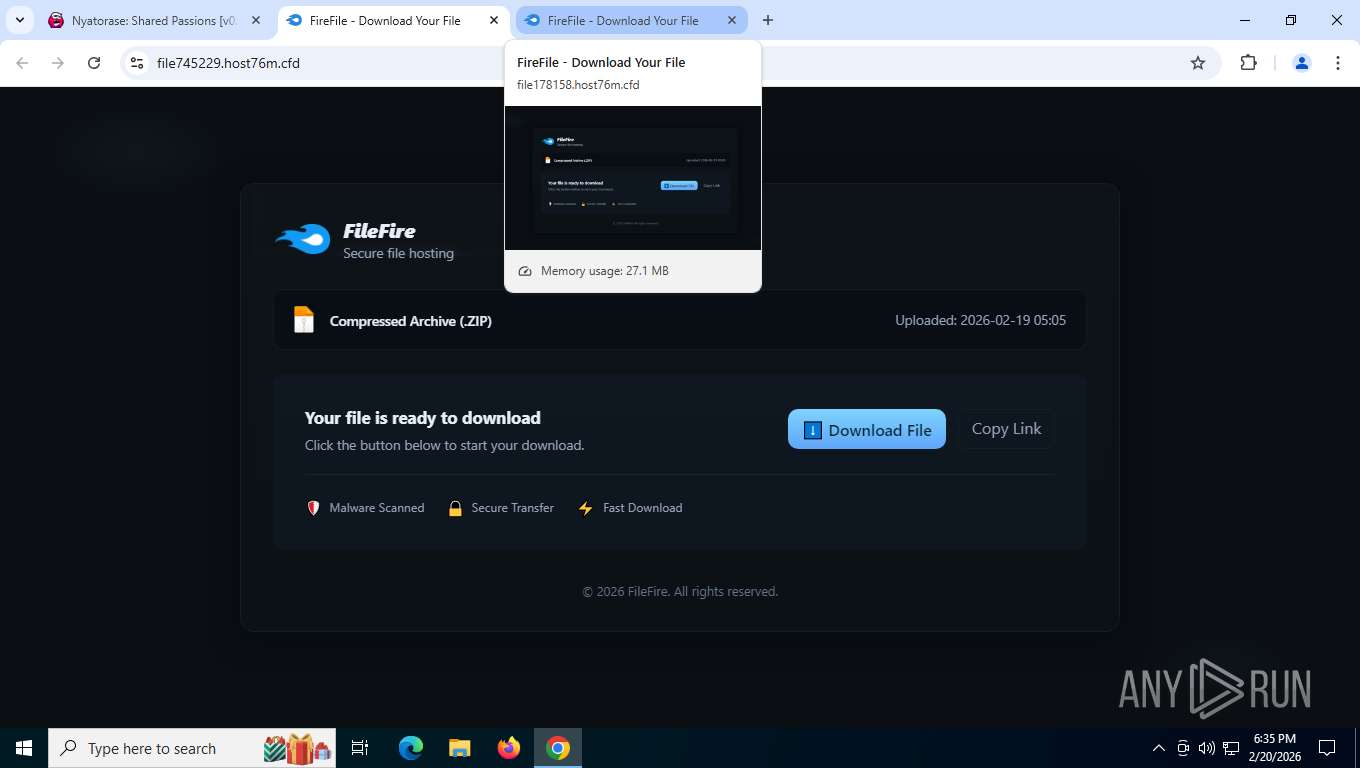1360x768 pixels.
Task: Click the ZIP archive file icon
Action: click(304, 320)
